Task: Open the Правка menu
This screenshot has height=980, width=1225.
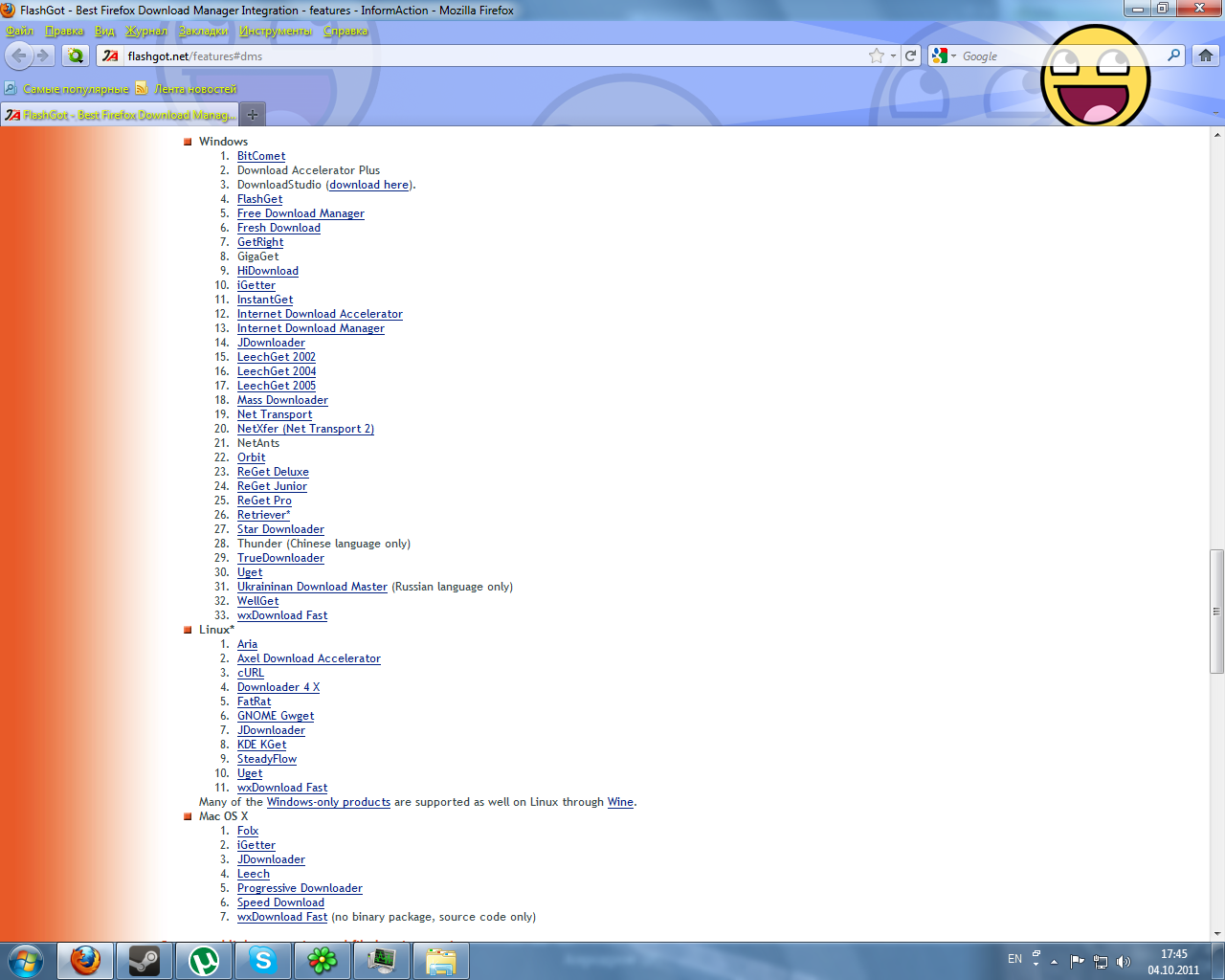Action: point(64,31)
